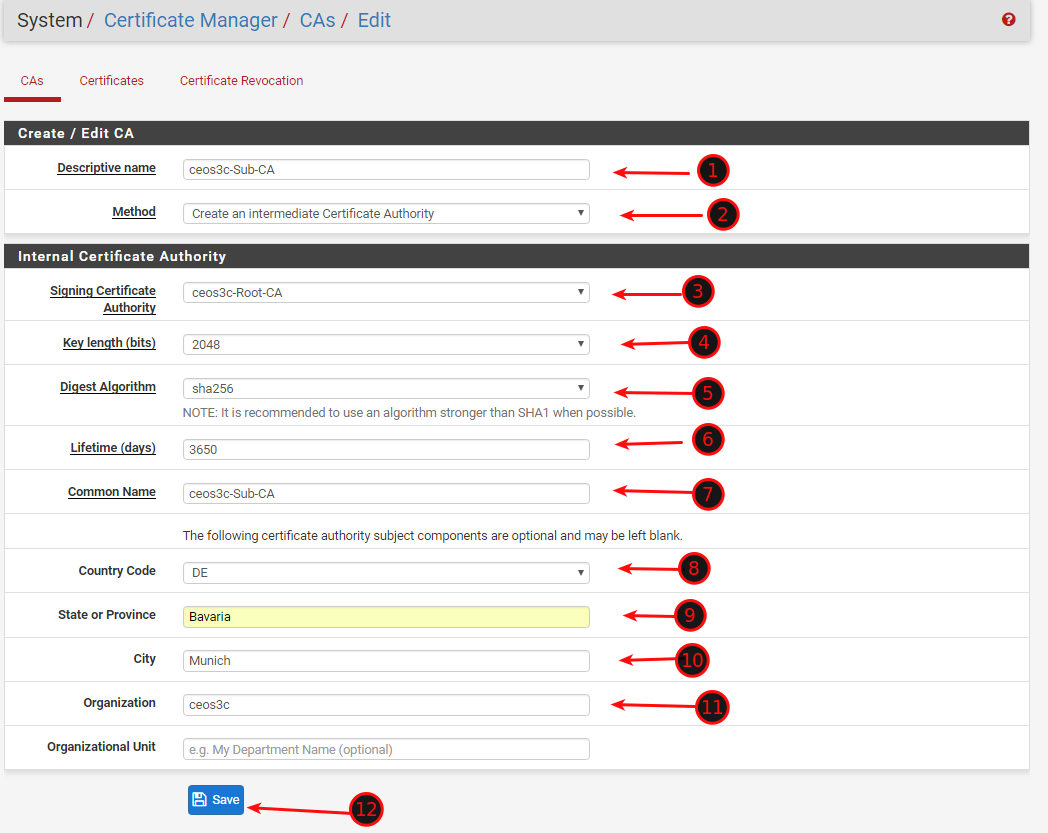The image size is (1048, 833).
Task: Select the City input field
Action: click(x=386, y=661)
